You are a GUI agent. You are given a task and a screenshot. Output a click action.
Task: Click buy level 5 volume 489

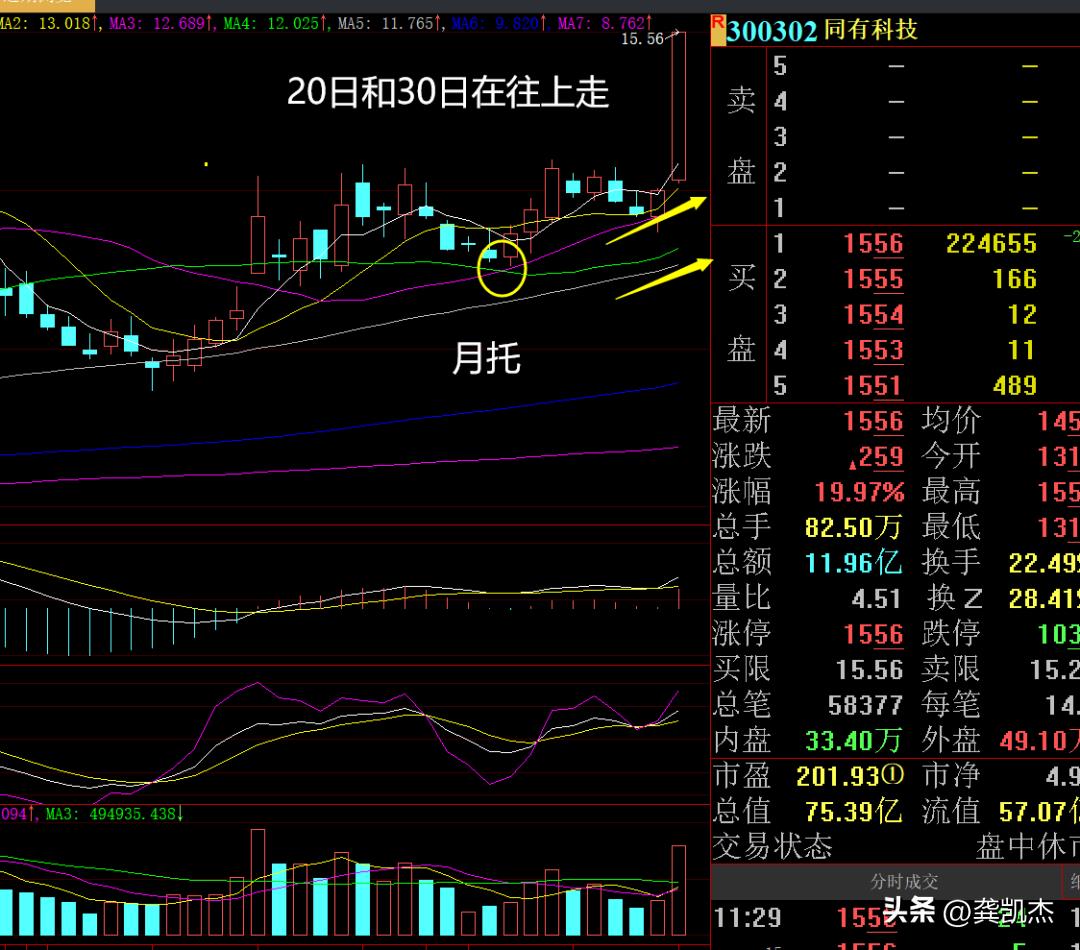(x=1015, y=386)
